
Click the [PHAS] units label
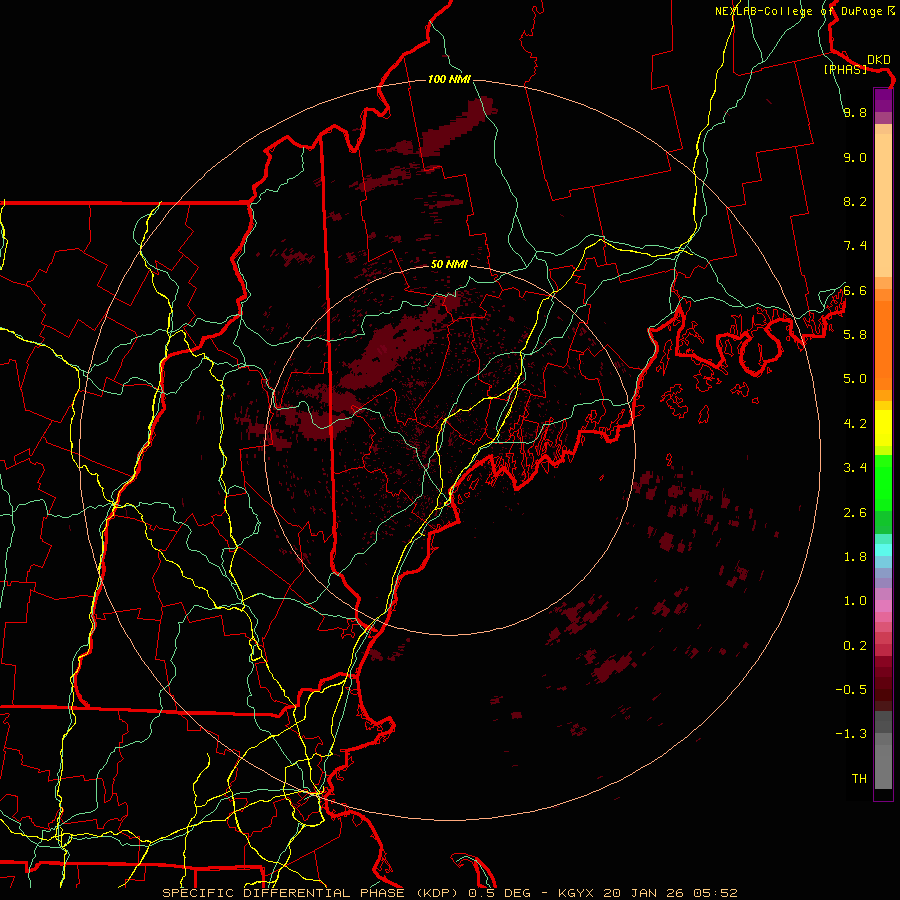coord(845,69)
